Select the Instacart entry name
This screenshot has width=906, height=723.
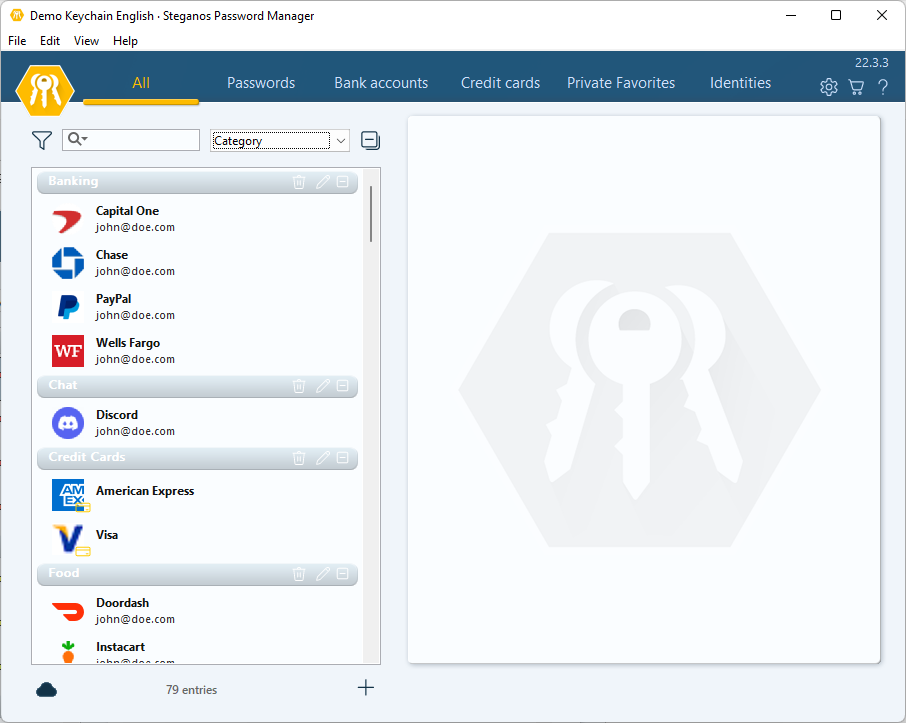[120, 647]
